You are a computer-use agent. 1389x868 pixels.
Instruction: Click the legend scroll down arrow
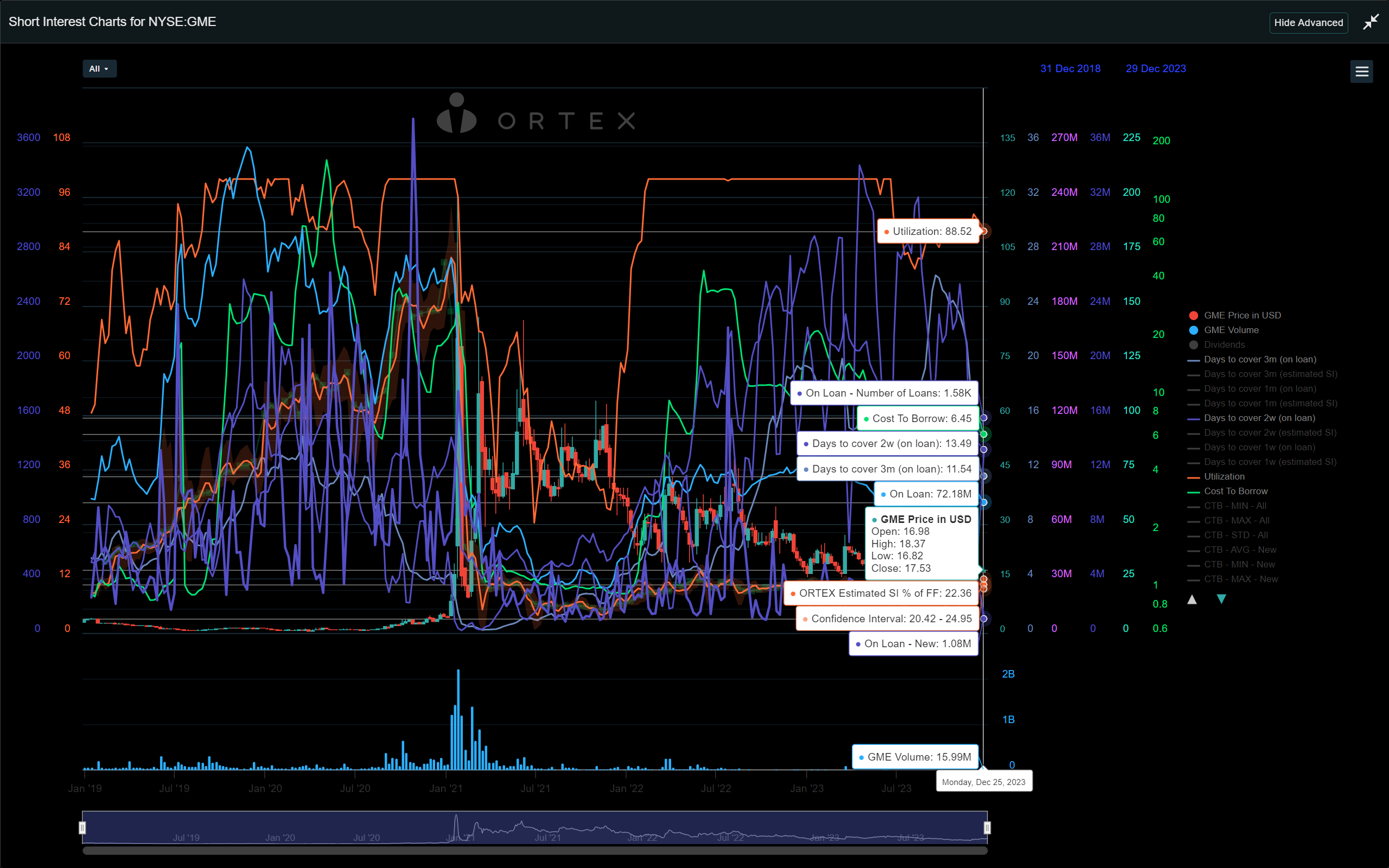click(x=1221, y=599)
